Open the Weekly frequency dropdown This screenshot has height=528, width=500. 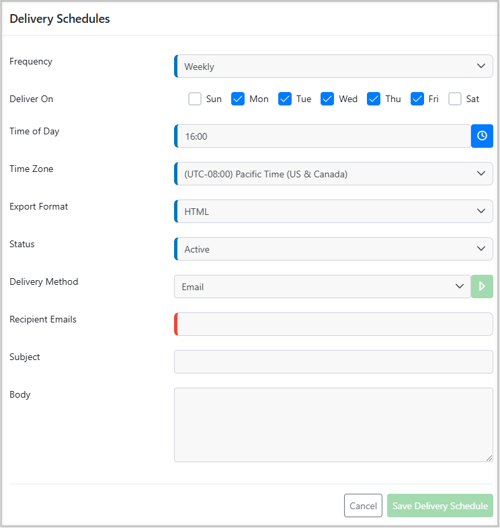coord(334,66)
